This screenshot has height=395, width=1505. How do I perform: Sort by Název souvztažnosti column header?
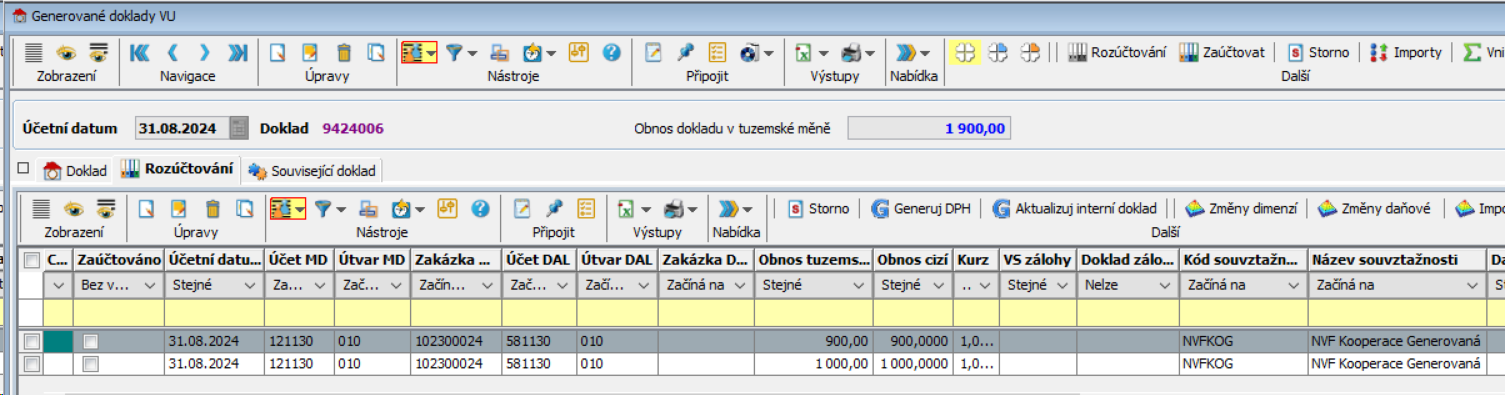pyautogui.click(x=1397, y=260)
